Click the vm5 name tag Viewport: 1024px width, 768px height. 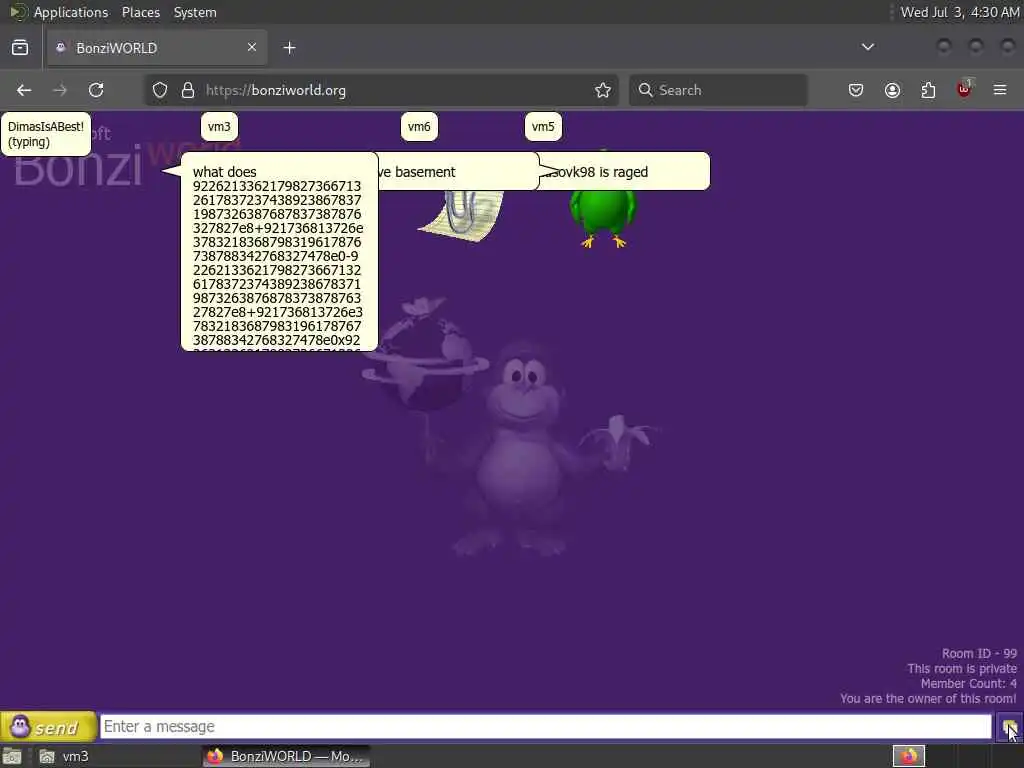(x=543, y=127)
